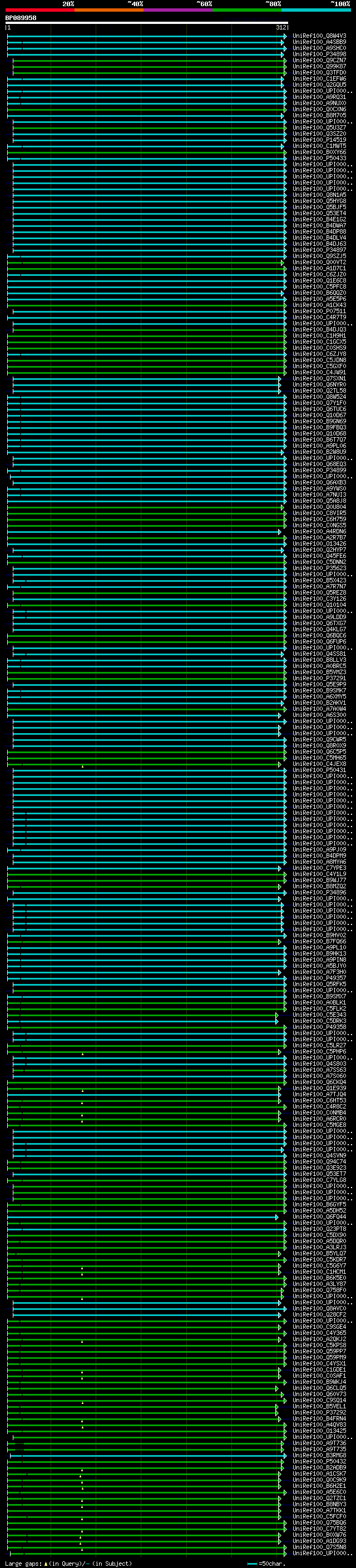Screen dimensions: 356x1568
Task: Select the UniRef100_P34899 label
Action: 319,471
